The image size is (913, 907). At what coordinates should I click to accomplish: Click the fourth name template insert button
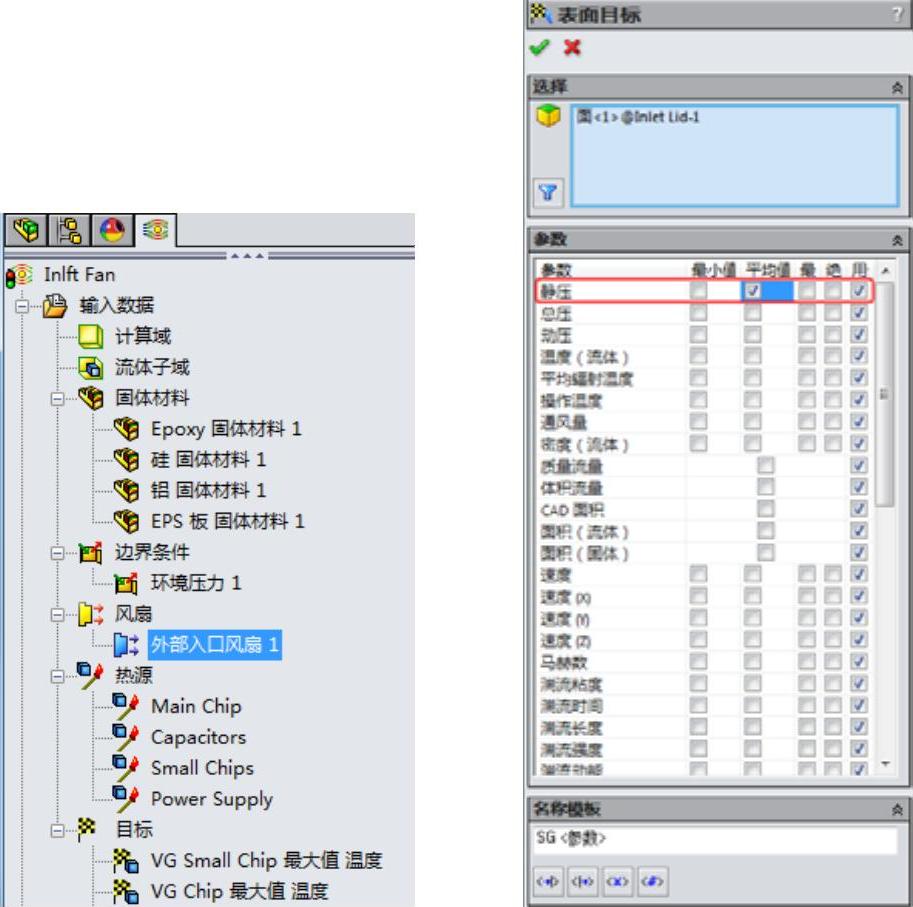pos(652,881)
